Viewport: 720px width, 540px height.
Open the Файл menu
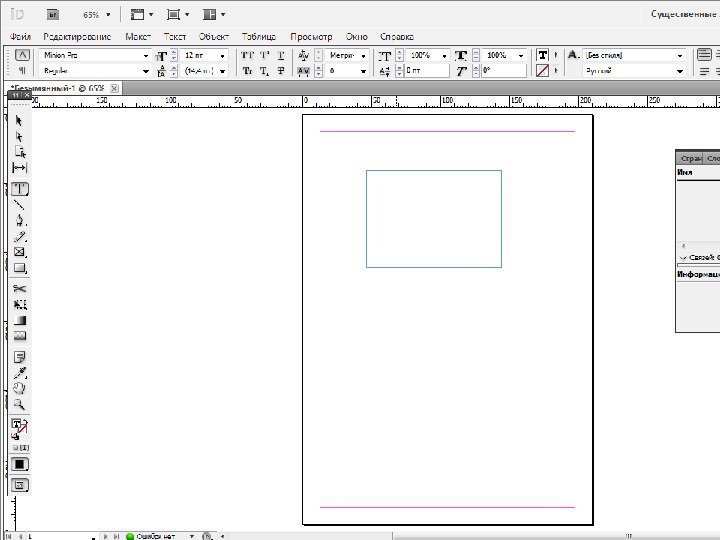[21, 36]
